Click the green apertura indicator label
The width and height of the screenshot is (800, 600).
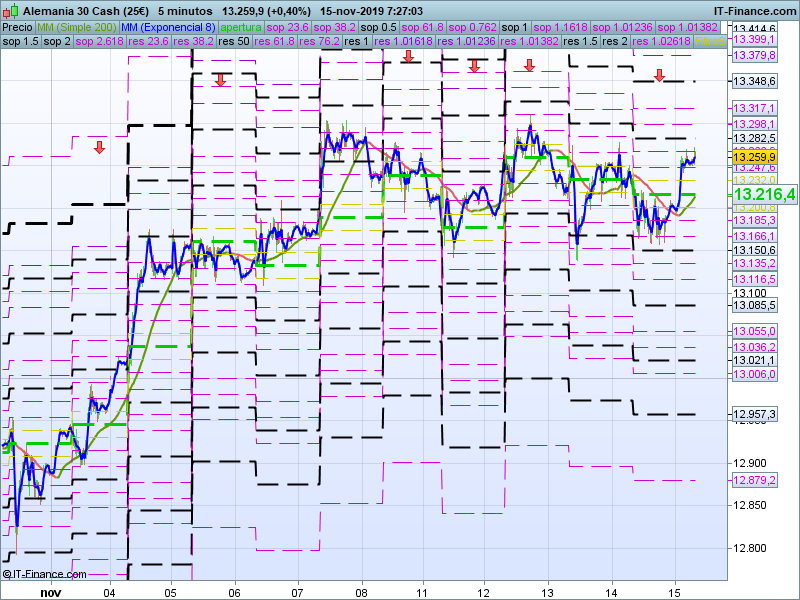(241, 27)
